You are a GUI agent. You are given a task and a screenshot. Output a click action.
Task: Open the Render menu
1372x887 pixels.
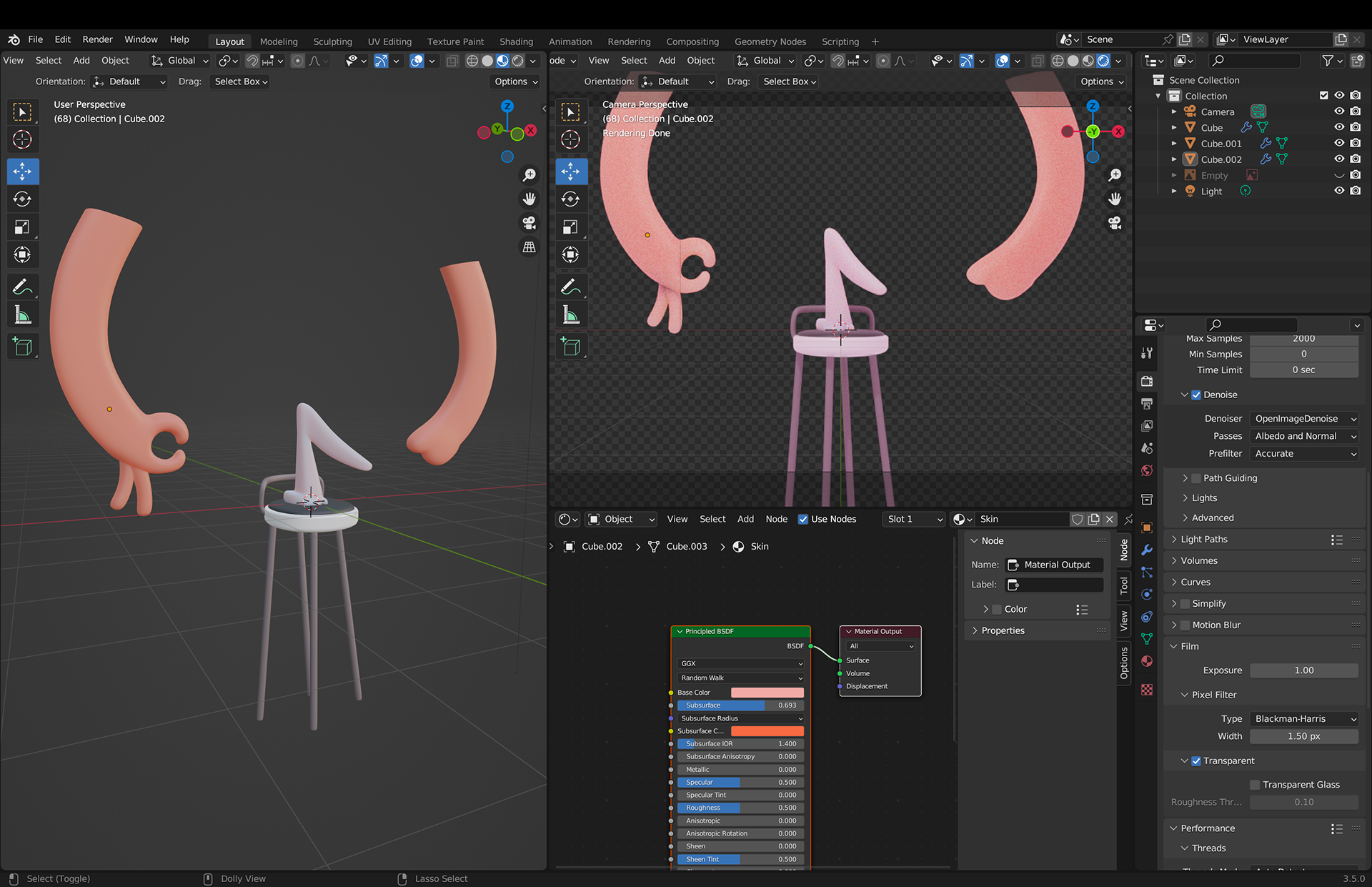[97, 39]
